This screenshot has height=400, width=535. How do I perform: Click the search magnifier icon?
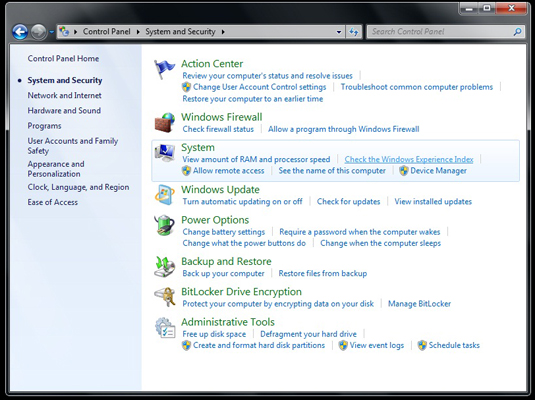(517, 32)
